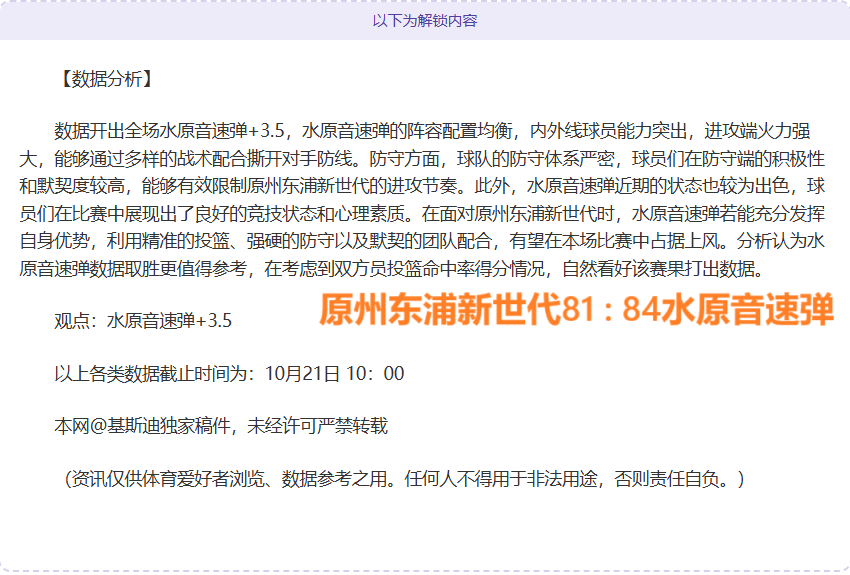Click the '未经许可严禁转载' copyright notice
The image size is (850, 575).
tap(318, 426)
